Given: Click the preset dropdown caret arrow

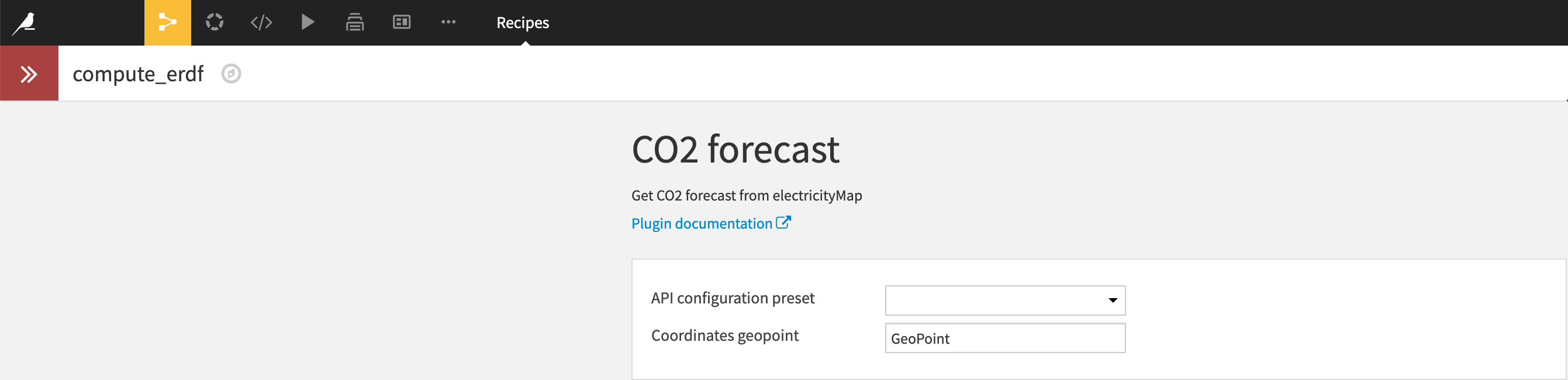Looking at the screenshot, I should (1113, 300).
